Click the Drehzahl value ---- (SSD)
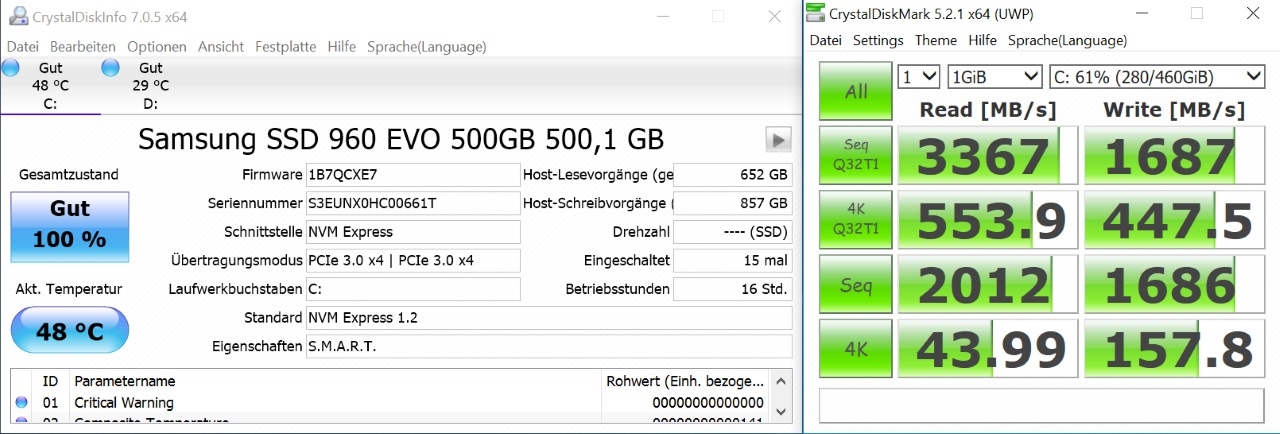This screenshot has height=434, width=1280. tap(732, 232)
